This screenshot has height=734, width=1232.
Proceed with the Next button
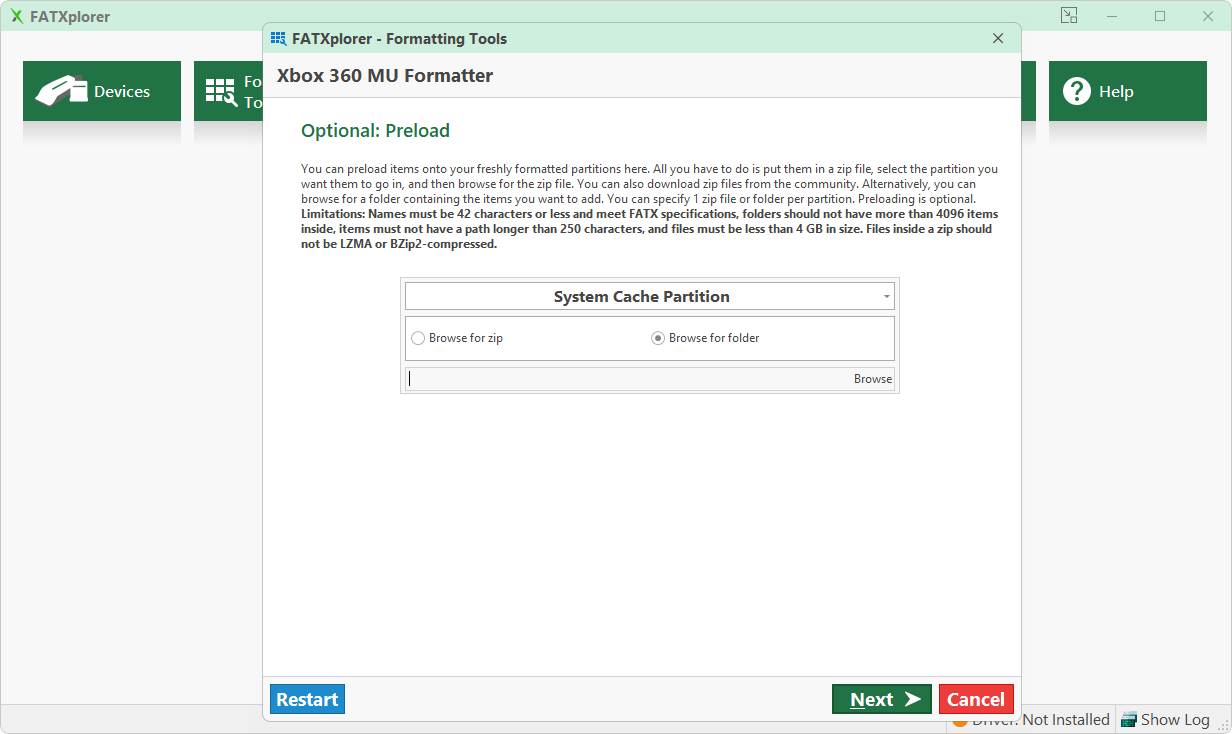click(x=882, y=699)
